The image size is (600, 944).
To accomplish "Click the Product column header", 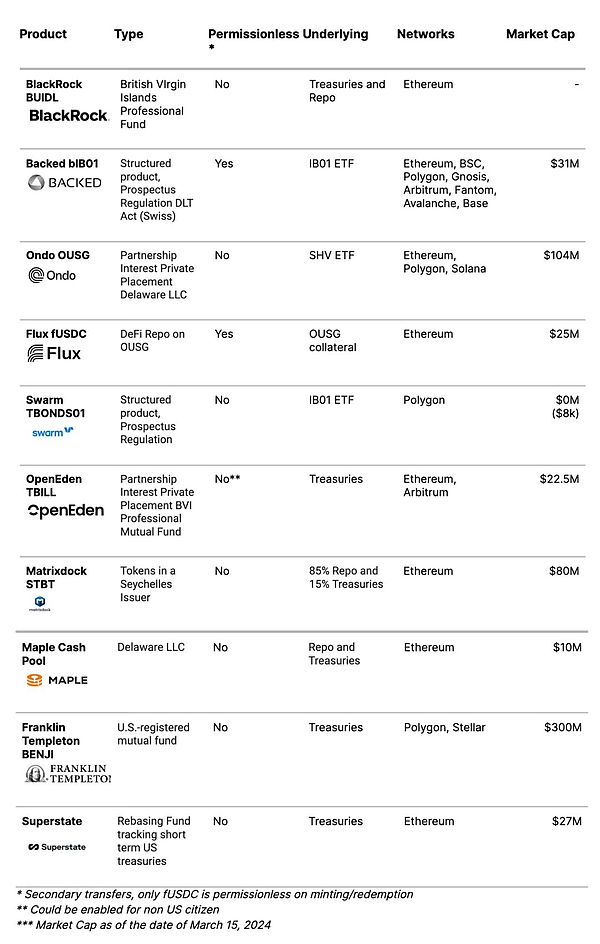I will tap(43, 34).
